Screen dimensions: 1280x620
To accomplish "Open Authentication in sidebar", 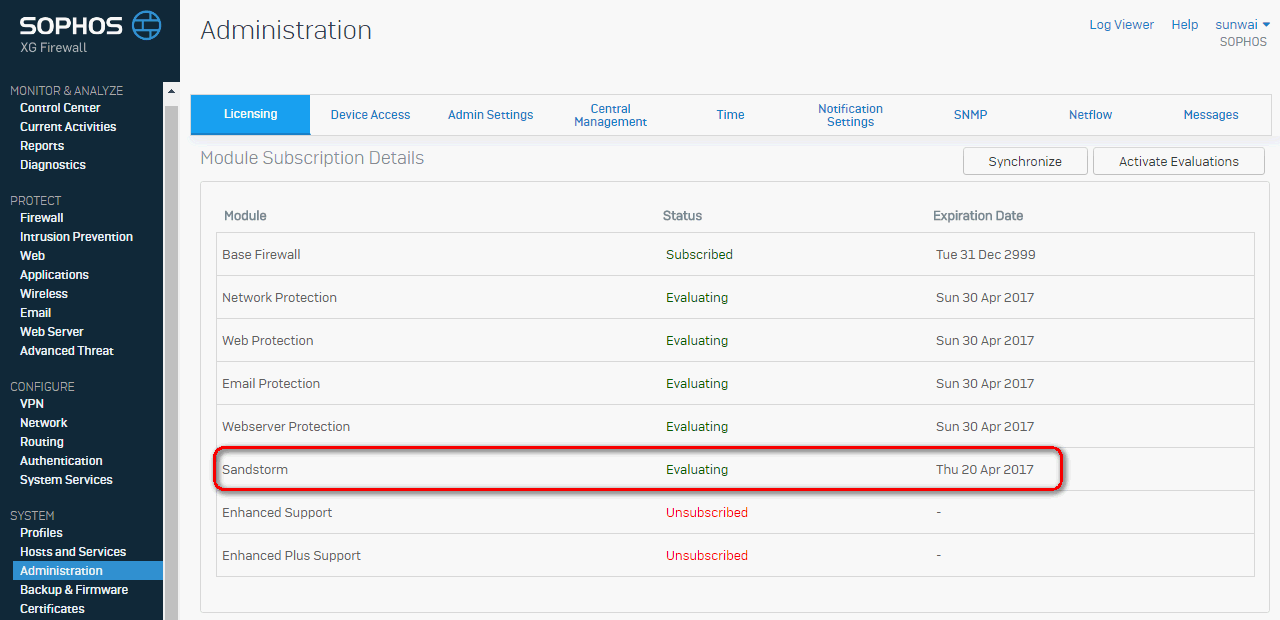I will tap(61, 461).
